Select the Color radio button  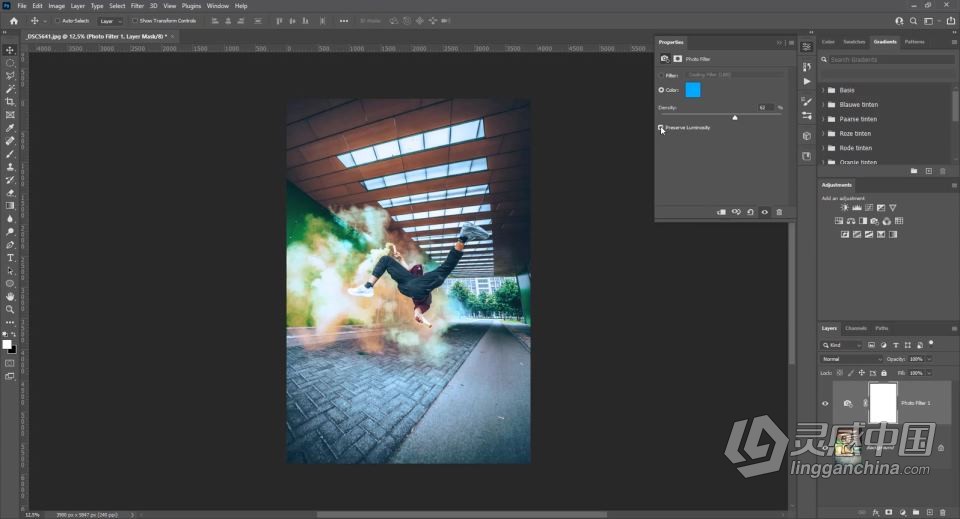(661, 90)
